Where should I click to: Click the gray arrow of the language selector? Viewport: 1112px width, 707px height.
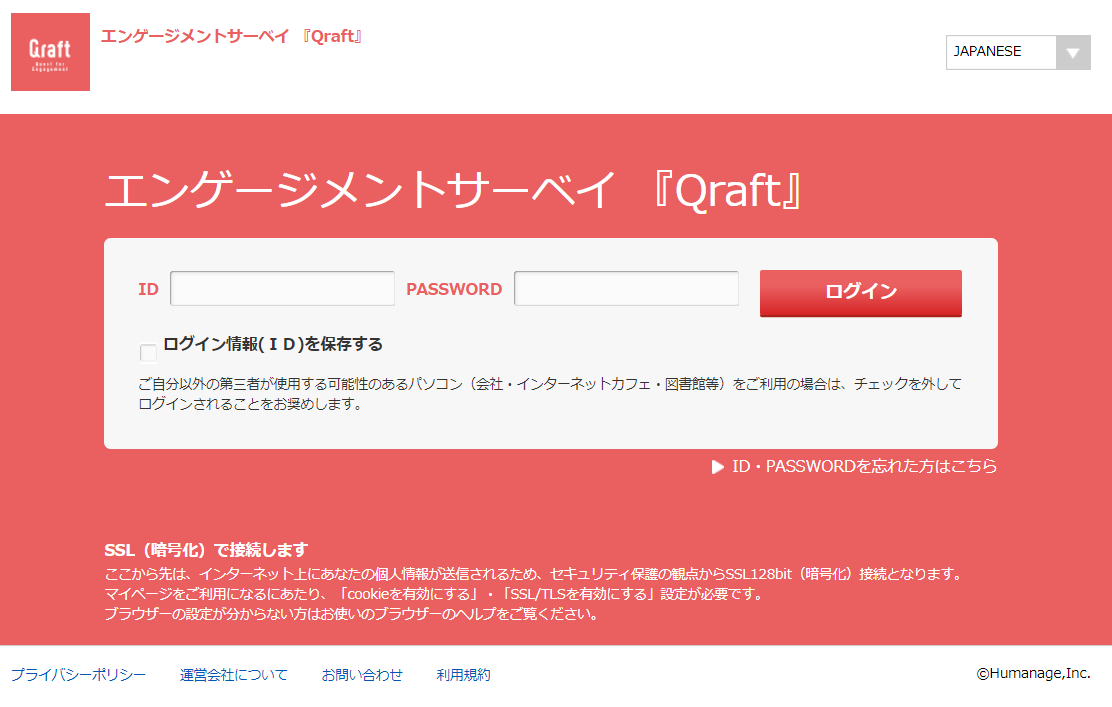click(1073, 52)
